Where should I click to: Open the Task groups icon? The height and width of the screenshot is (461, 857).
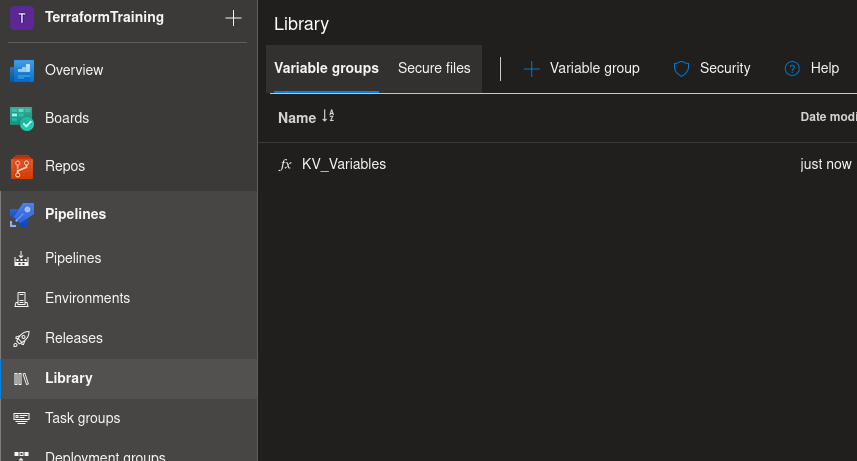21,418
